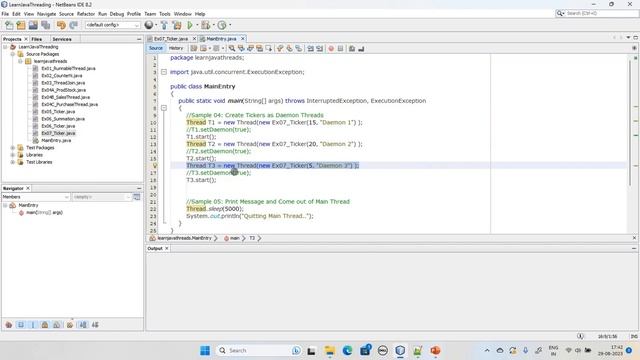
Task: Click the Start Macro Recording red circle icon
Action: point(331,49)
